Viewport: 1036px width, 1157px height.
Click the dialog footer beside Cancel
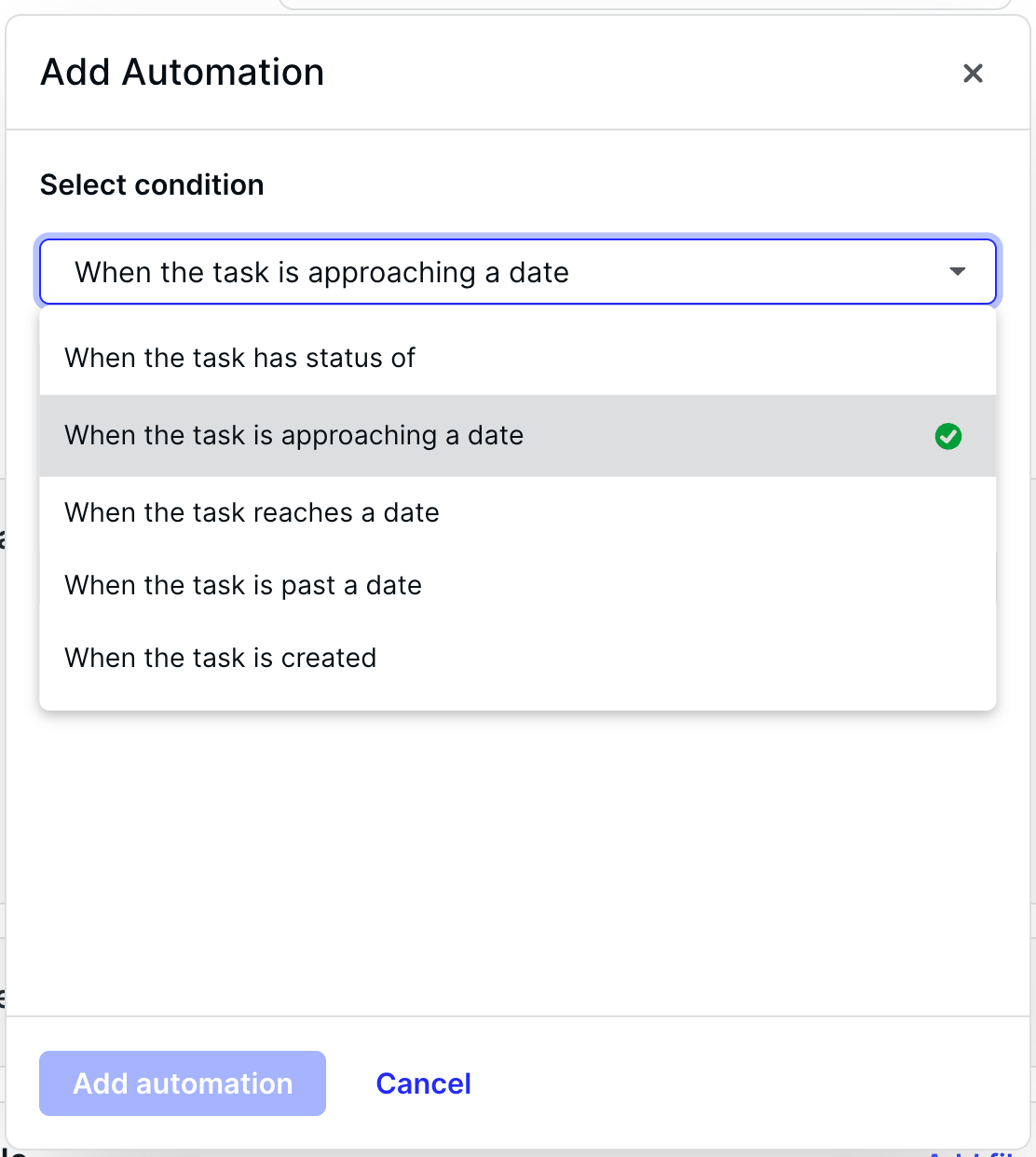745,1083
